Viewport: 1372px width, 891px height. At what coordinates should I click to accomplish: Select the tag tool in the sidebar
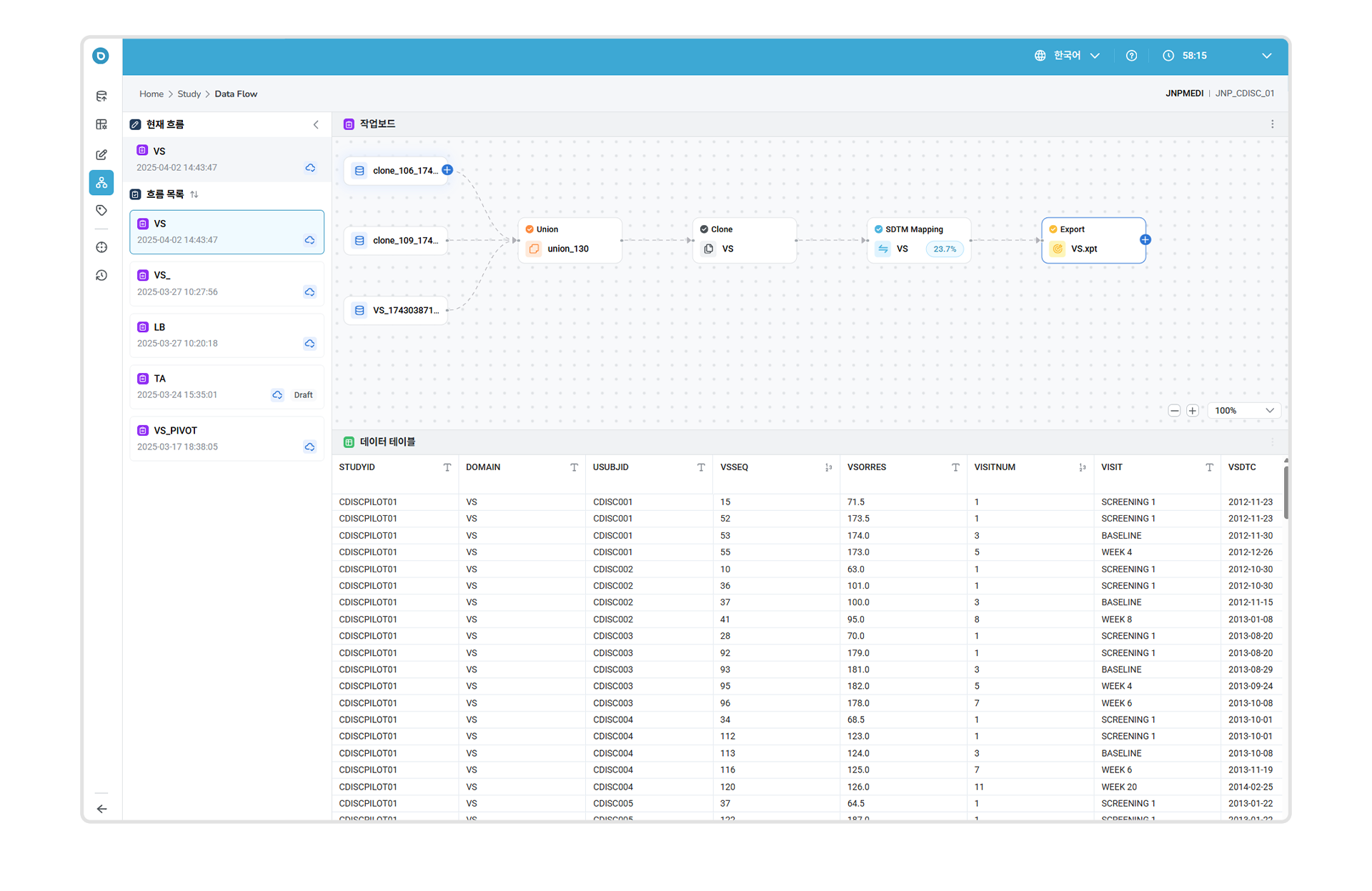coord(101,210)
